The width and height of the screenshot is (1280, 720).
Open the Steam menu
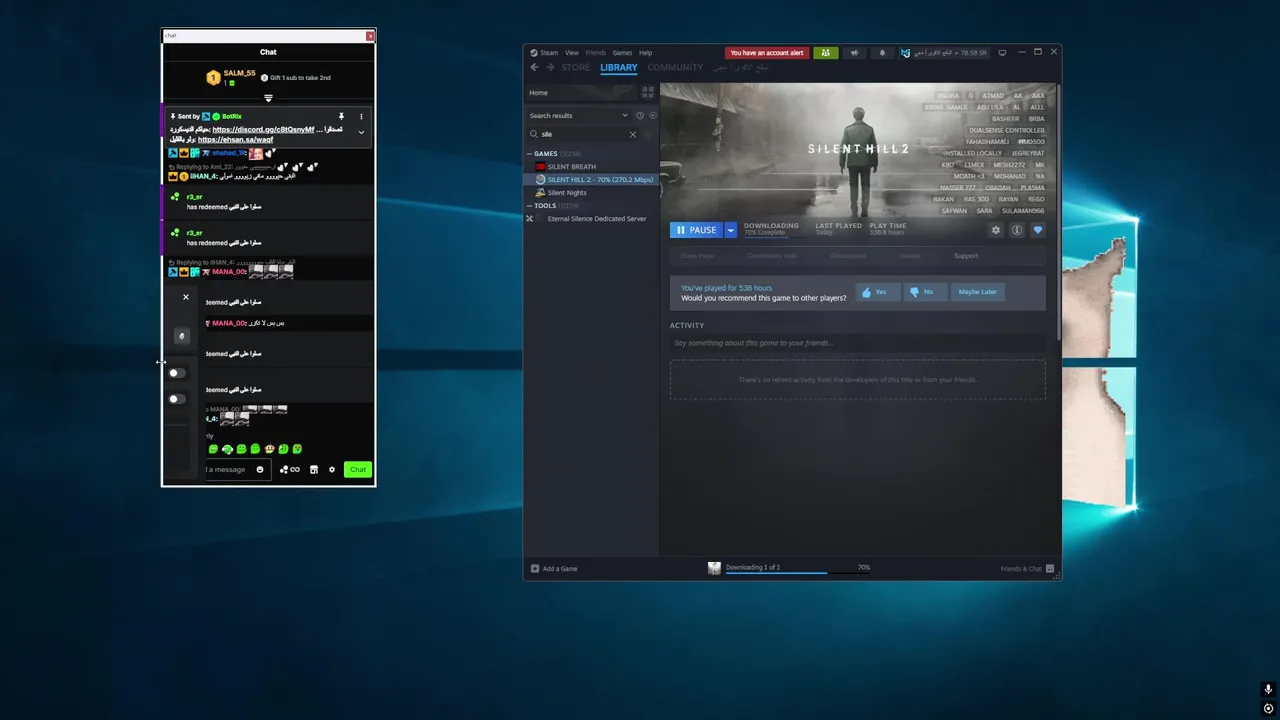click(x=544, y=53)
